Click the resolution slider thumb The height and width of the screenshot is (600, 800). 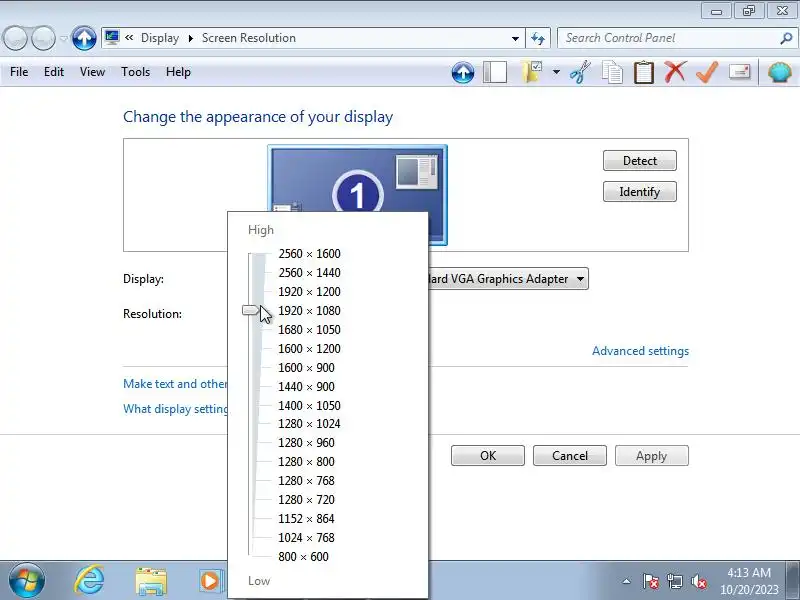[250, 310]
